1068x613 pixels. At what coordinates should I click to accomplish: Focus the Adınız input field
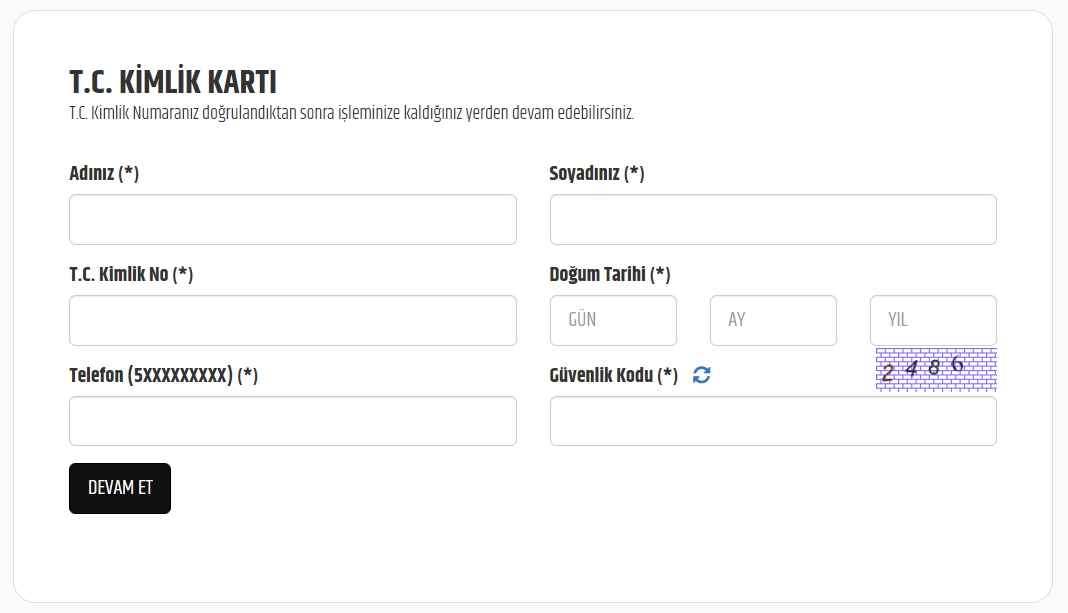(x=292, y=220)
